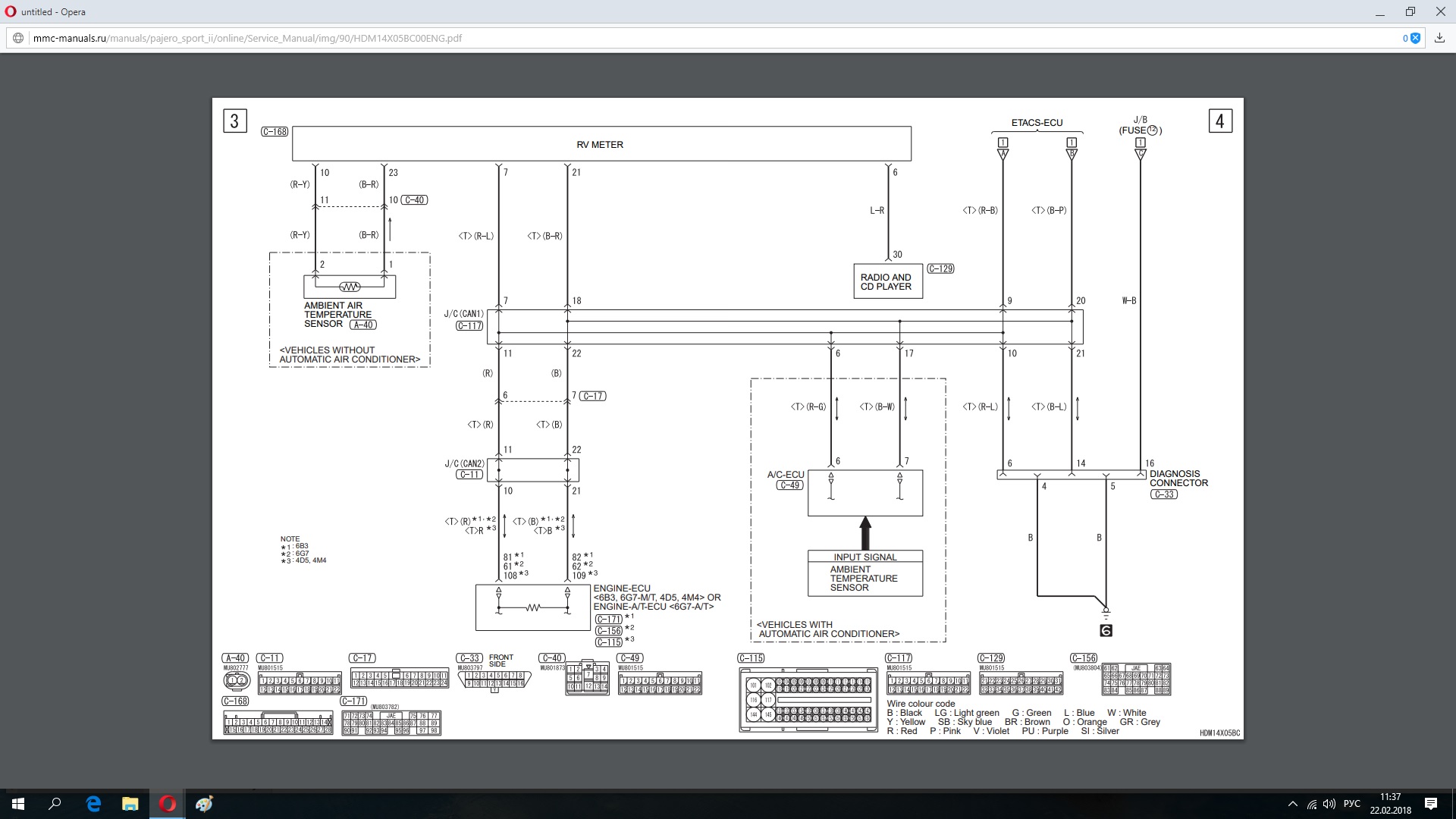Viewport: 1456px width, 819px height.
Task: Open the Paint app taskbar icon
Action: click(205, 804)
